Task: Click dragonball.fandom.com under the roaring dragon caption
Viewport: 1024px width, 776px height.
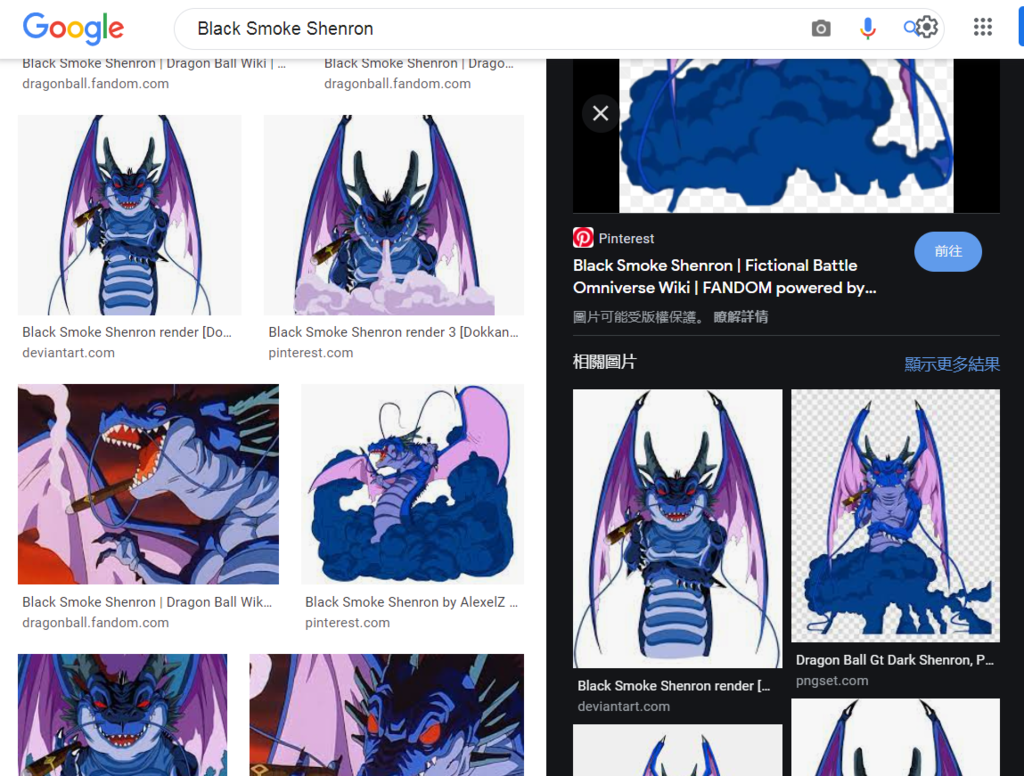Action: [95, 622]
